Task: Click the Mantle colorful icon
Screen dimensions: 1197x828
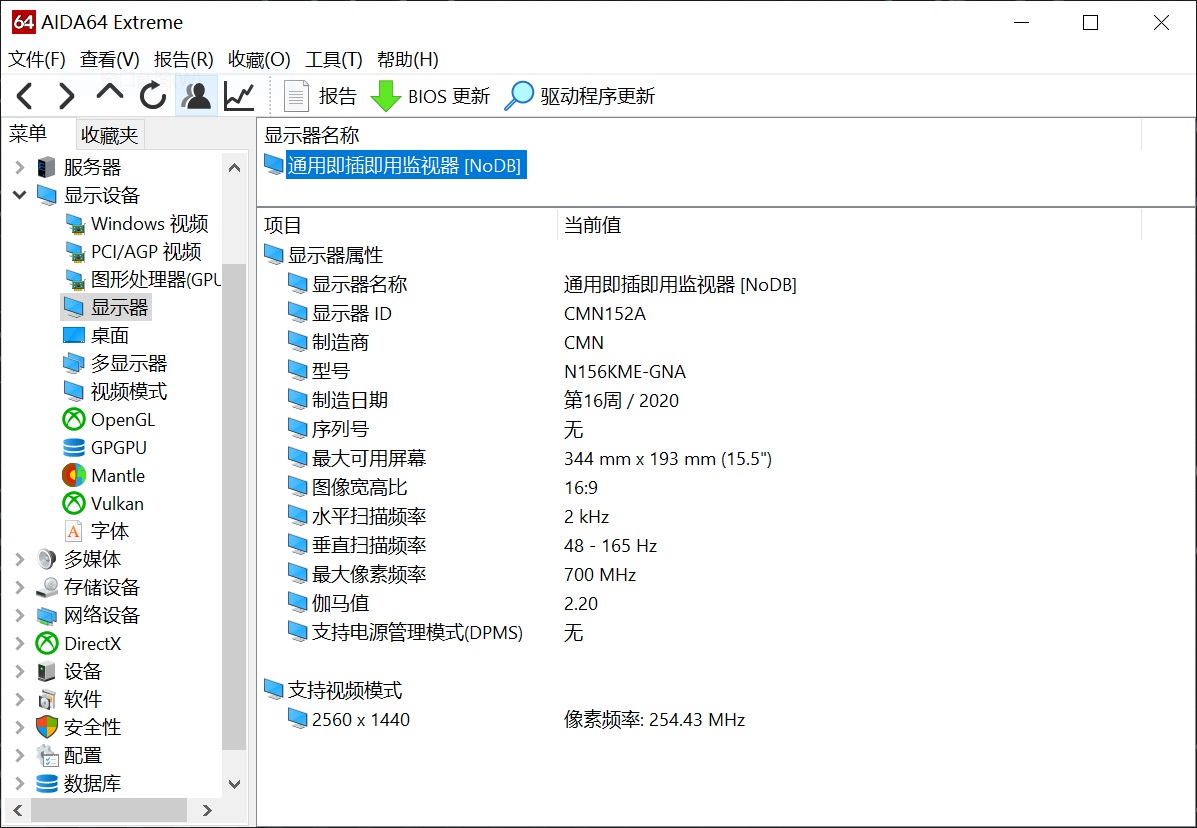Action: tap(74, 475)
